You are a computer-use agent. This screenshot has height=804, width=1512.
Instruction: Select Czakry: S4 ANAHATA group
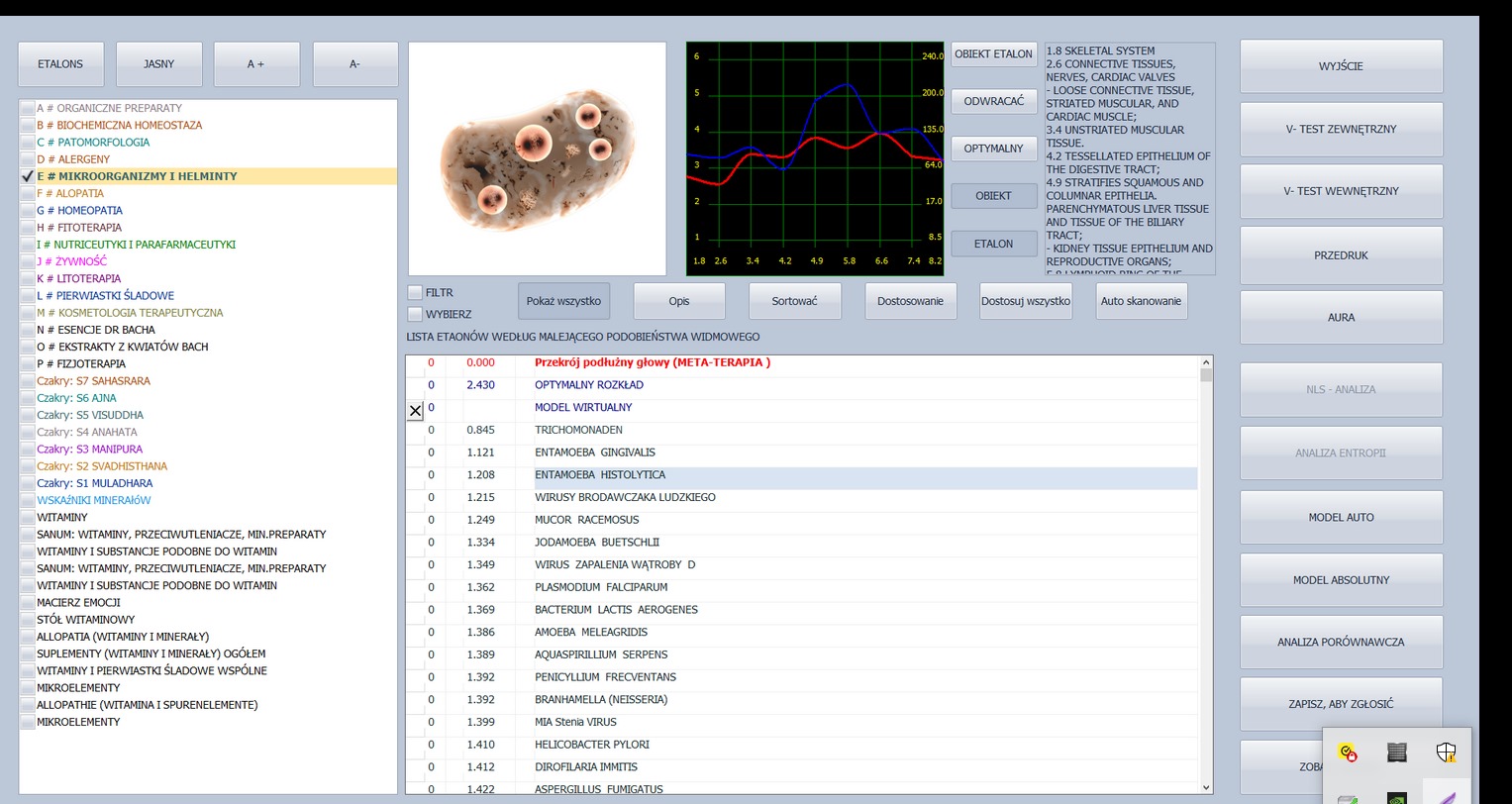(x=87, y=432)
